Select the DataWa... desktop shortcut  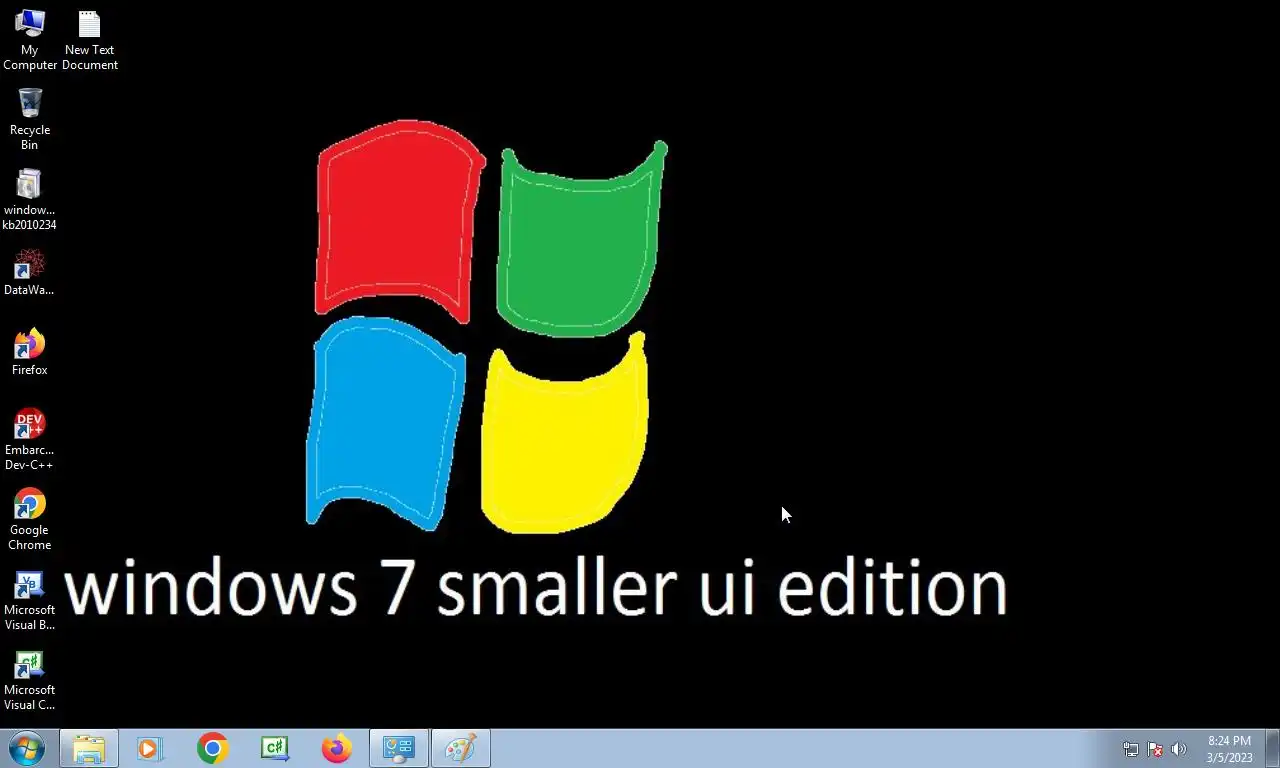click(29, 273)
